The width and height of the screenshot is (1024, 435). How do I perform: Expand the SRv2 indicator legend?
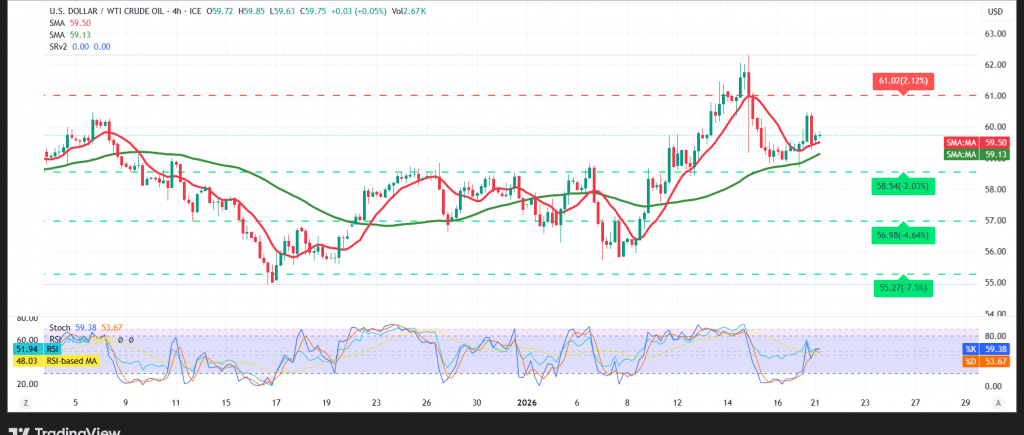click(59, 47)
